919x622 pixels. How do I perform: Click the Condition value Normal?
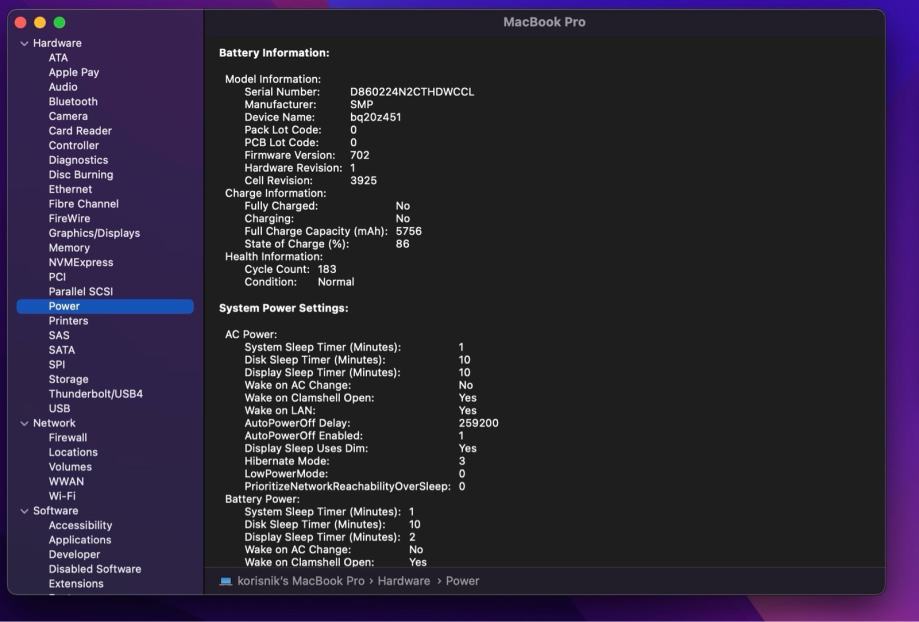coord(336,282)
